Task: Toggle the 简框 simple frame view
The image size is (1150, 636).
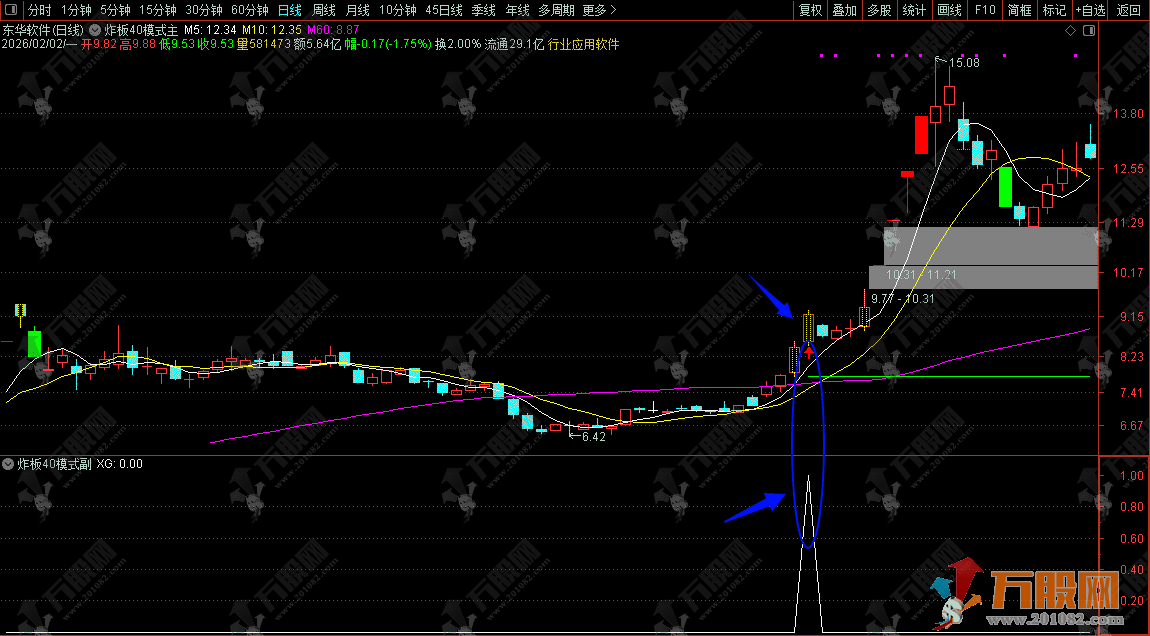Action: point(1020,10)
